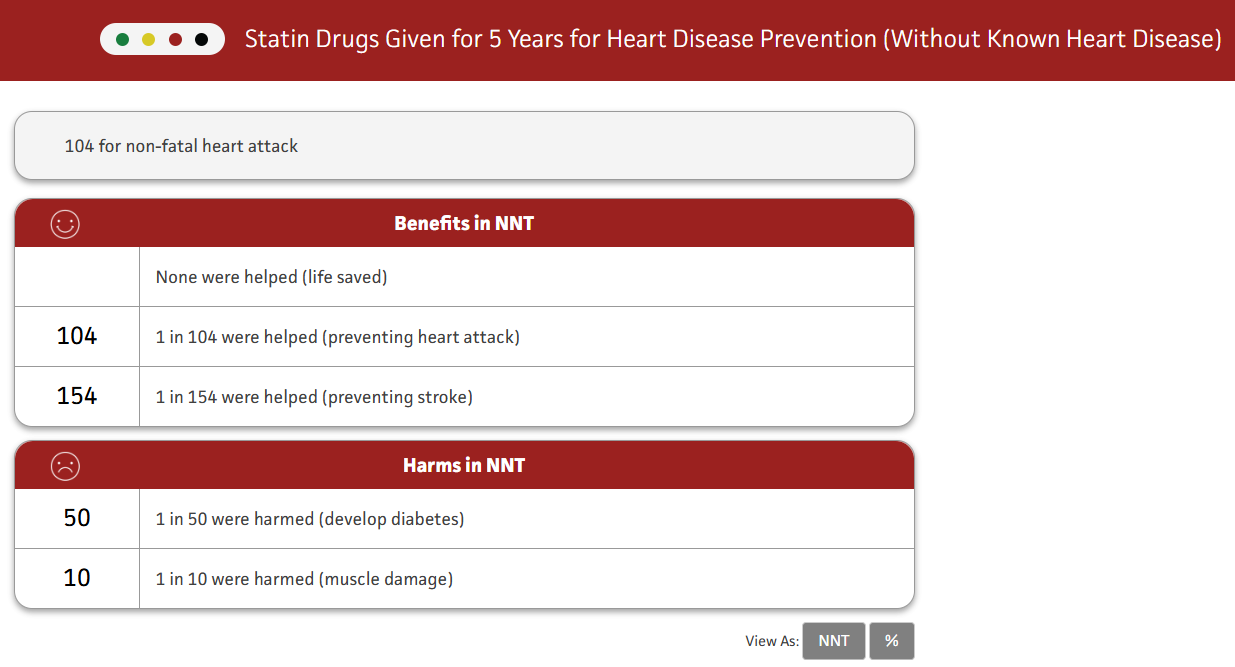Viewport: 1235px width, 667px height.
Task: Click the smiley face Benefits icon
Action: point(65,224)
